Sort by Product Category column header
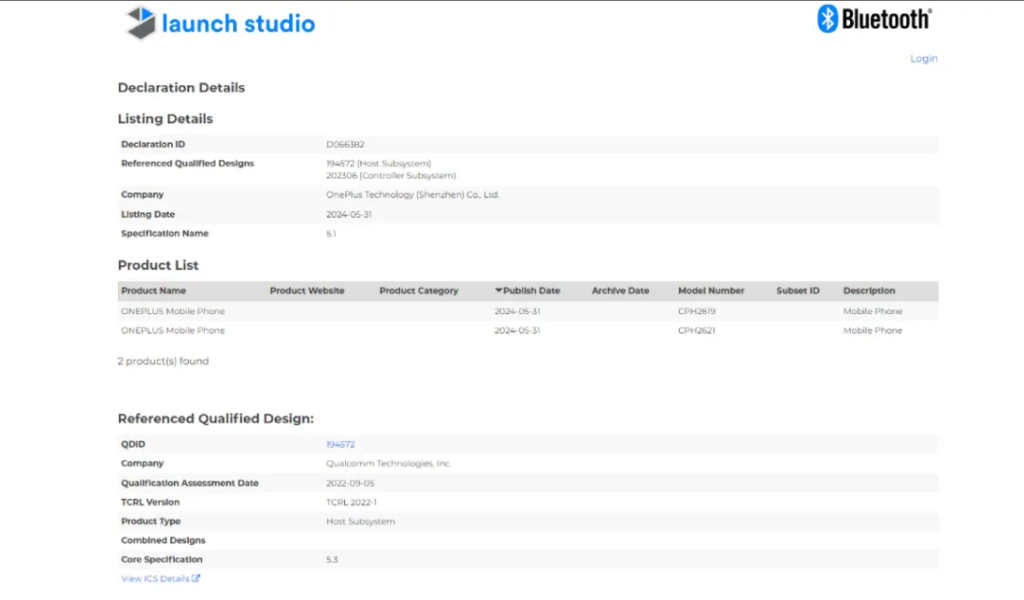1024x600 pixels. pos(419,291)
